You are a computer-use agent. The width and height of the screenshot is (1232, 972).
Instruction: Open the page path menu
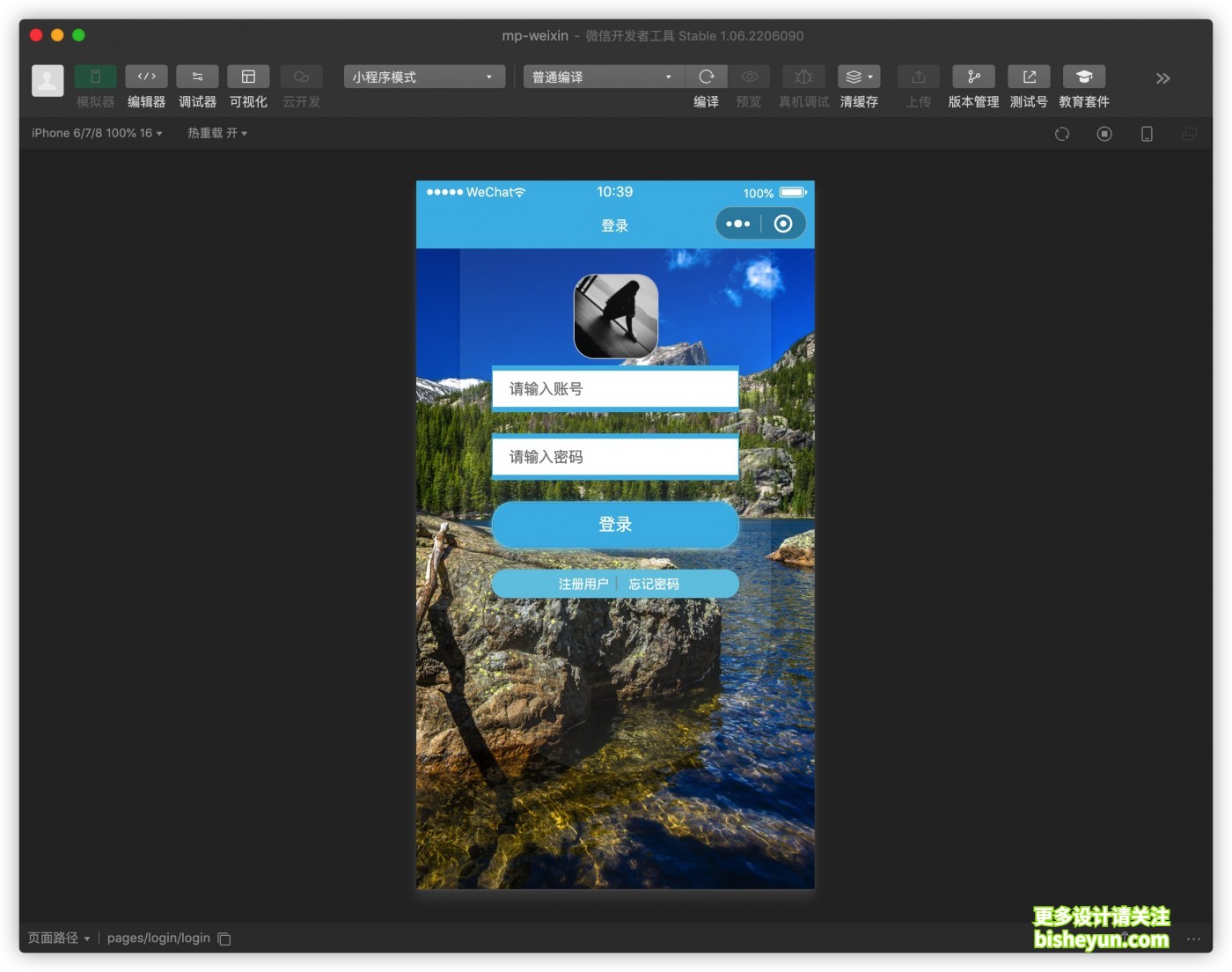pos(59,939)
